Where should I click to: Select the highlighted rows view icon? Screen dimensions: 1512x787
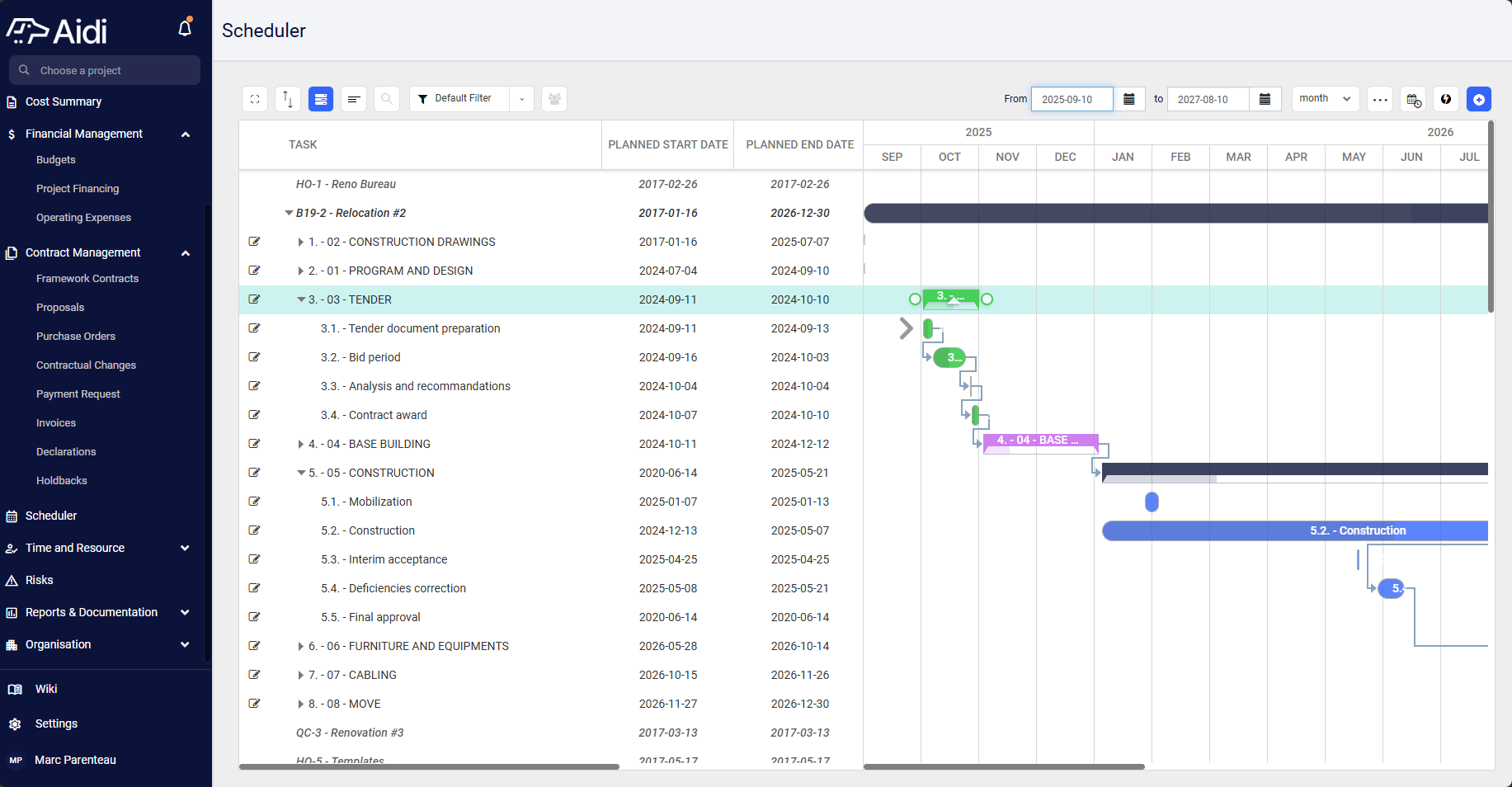[x=321, y=99]
